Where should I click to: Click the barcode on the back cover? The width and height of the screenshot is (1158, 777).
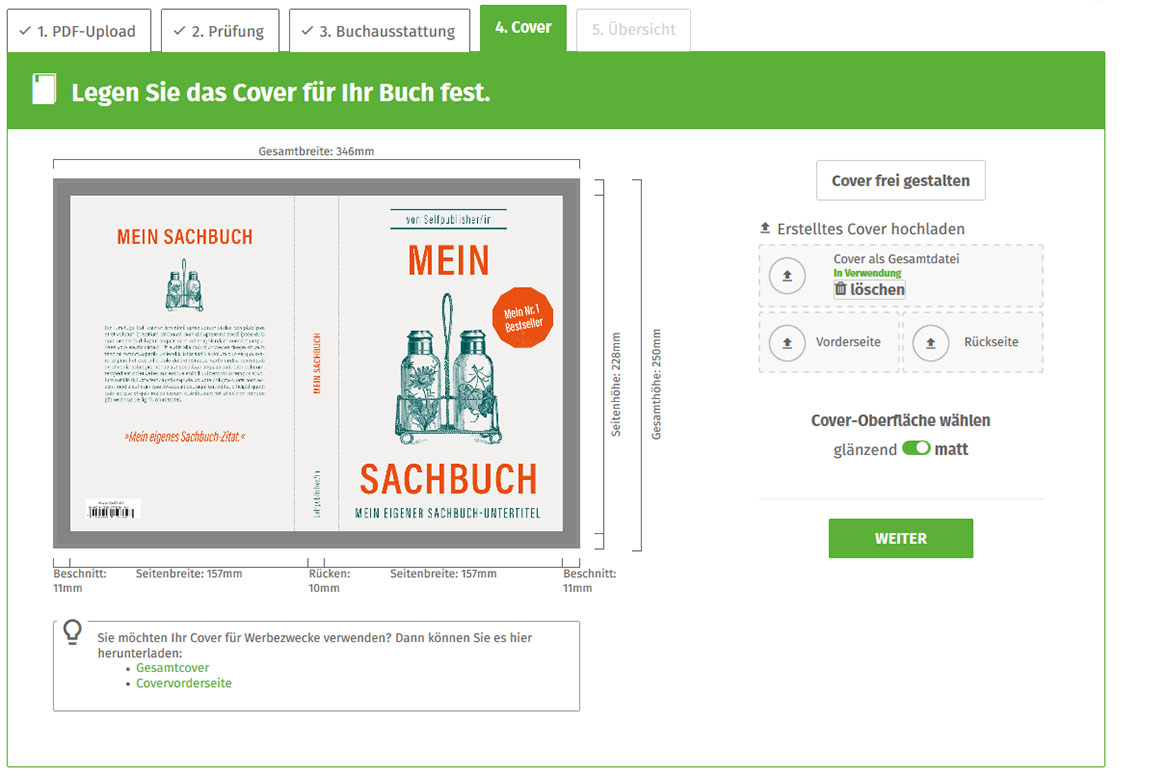pos(112,509)
